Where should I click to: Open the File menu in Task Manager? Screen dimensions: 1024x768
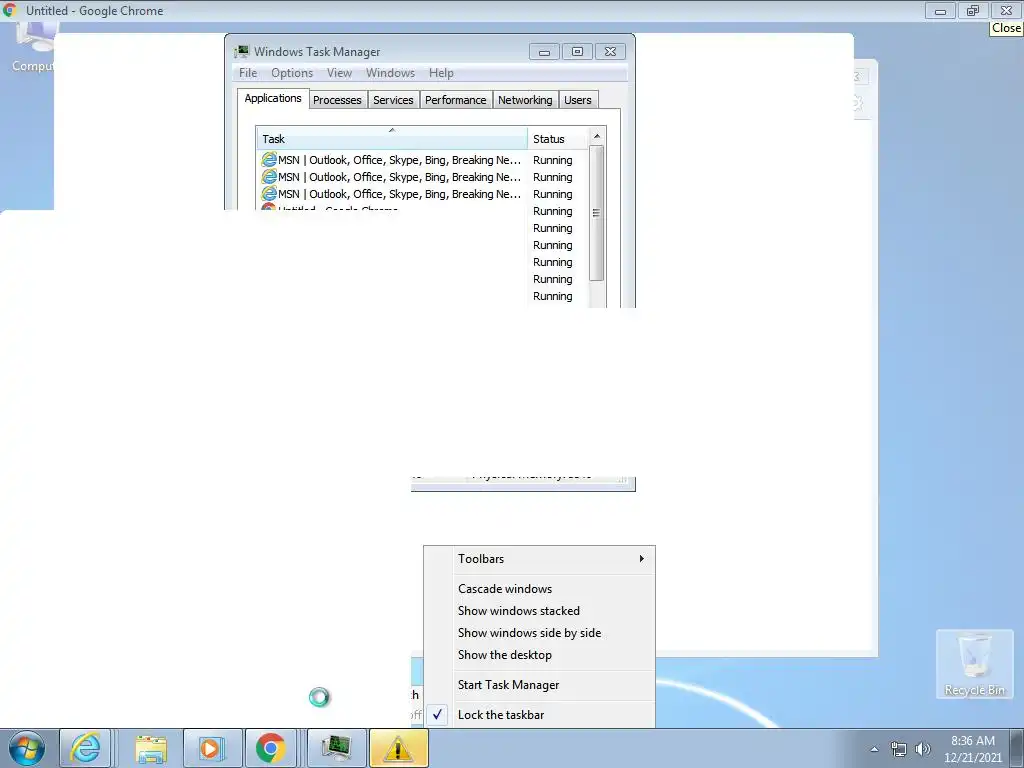tap(248, 73)
